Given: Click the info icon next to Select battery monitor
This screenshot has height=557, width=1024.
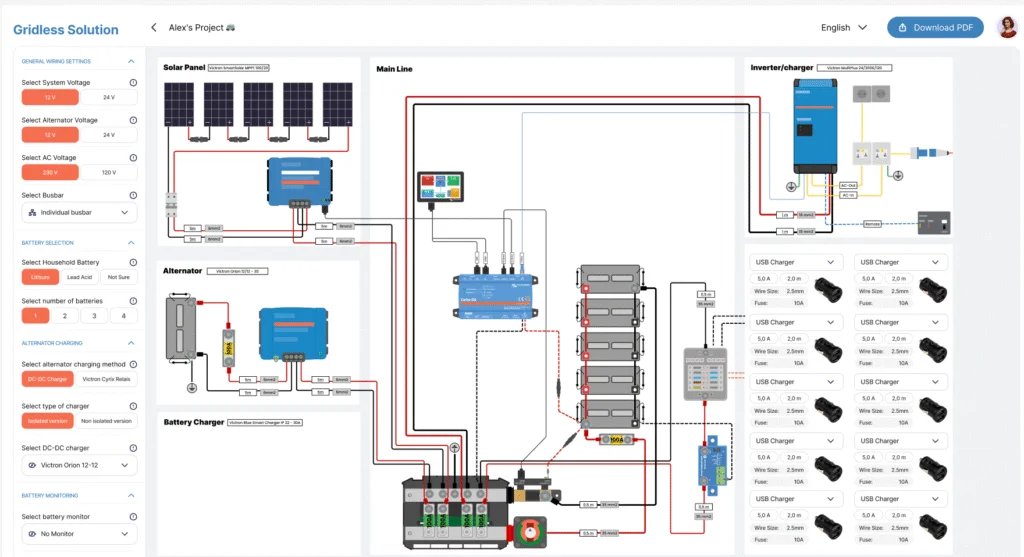Looking at the screenshot, I should tap(133, 517).
